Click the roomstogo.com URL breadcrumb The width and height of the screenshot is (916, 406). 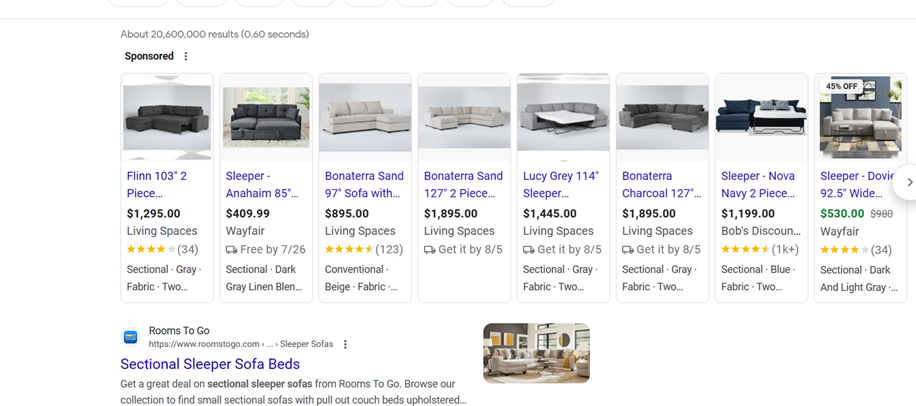point(240,344)
